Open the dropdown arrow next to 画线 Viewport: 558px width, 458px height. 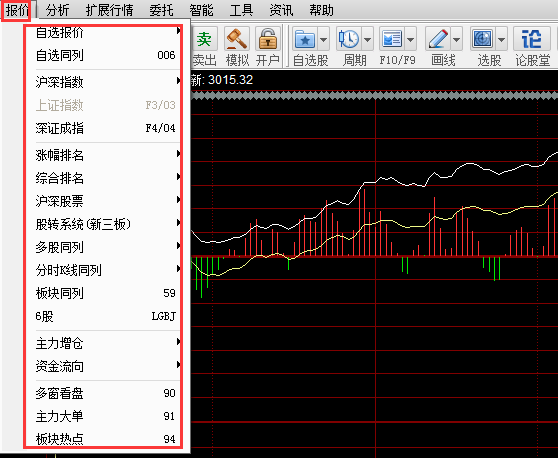pyautogui.click(x=457, y=39)
